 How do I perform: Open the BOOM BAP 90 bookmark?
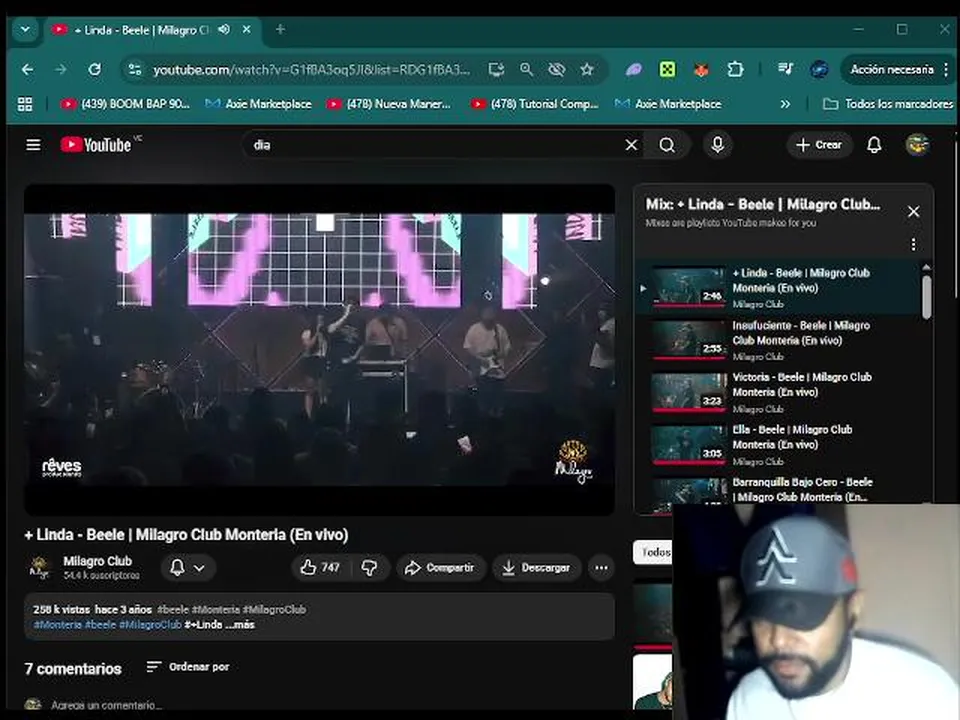(126, 104)
